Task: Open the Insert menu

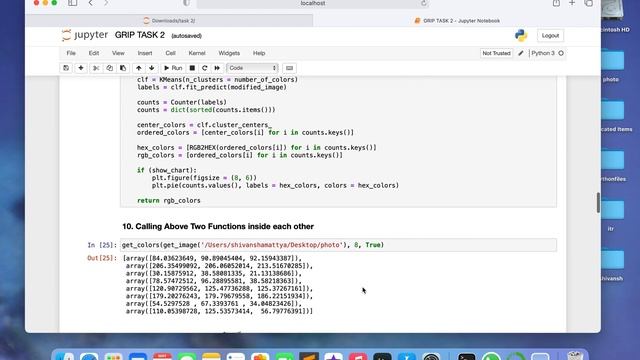Action: (145, 53)
